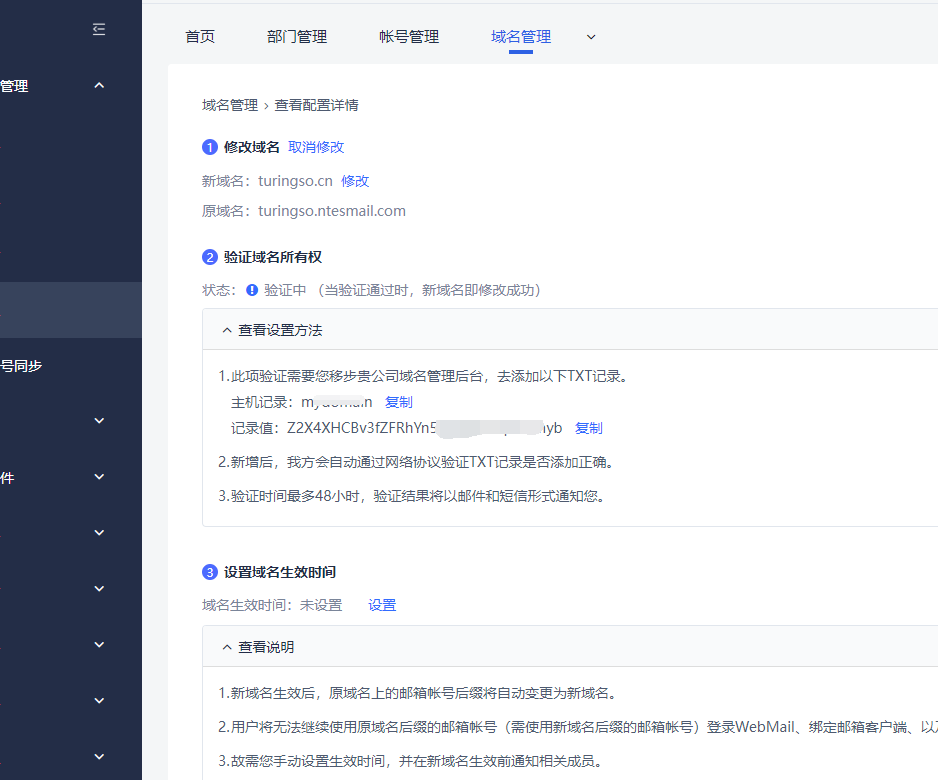The width and height of the screenshot is (938, 780).
Task: Open the tab dropdown arrow beside 域名管理
Action: (x=591, y=37)
